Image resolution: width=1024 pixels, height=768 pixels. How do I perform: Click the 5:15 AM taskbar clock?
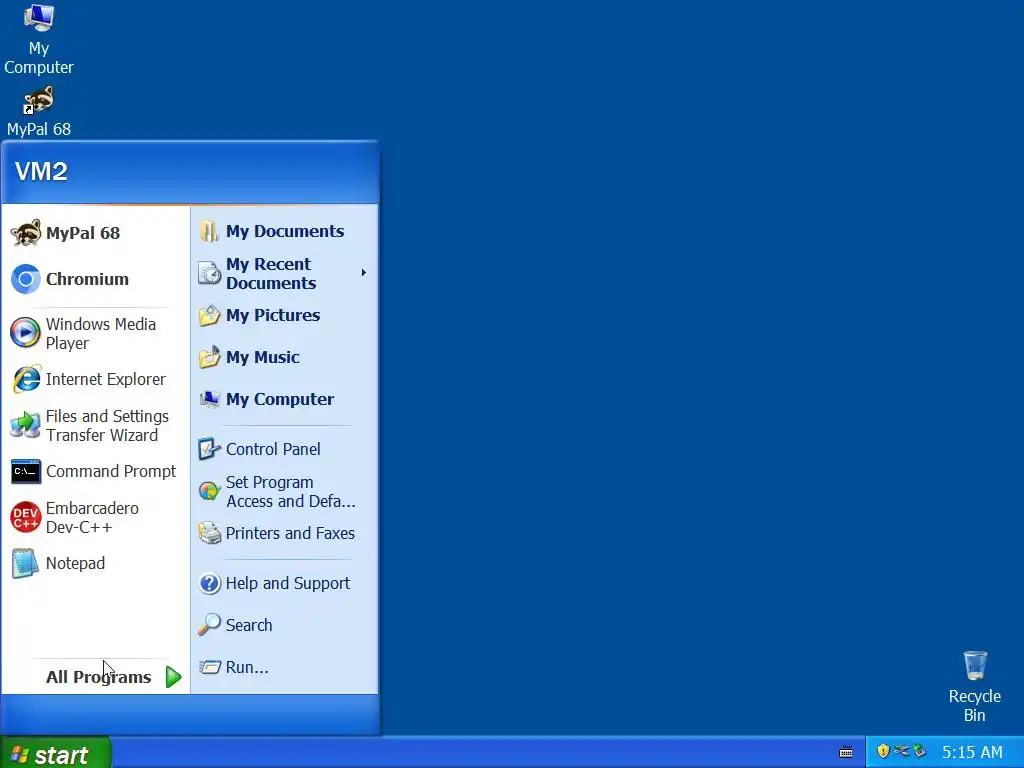pyautogui.click(x=972, y=752)
